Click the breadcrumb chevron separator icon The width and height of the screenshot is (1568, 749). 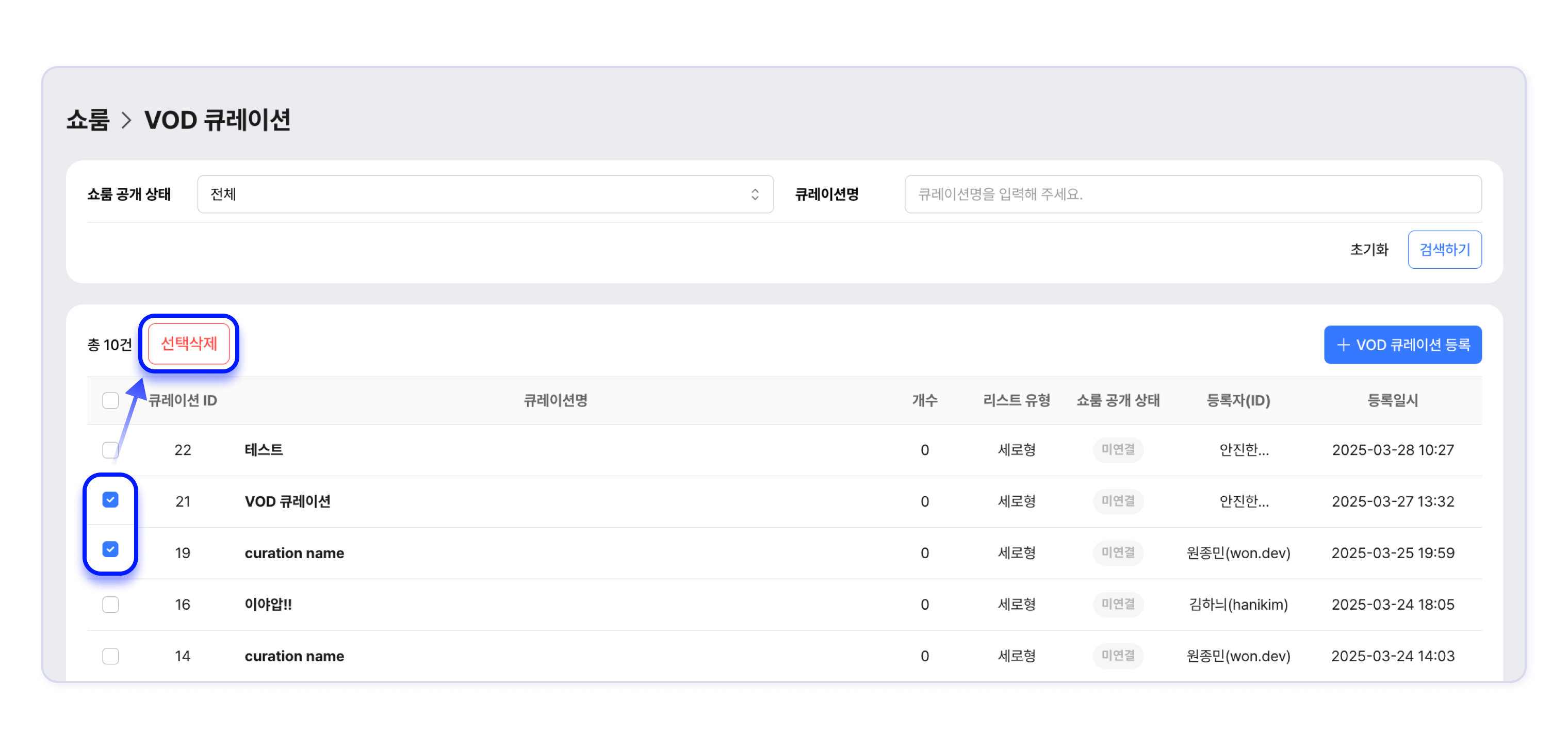pyautogui.click(x=126, y=120)
